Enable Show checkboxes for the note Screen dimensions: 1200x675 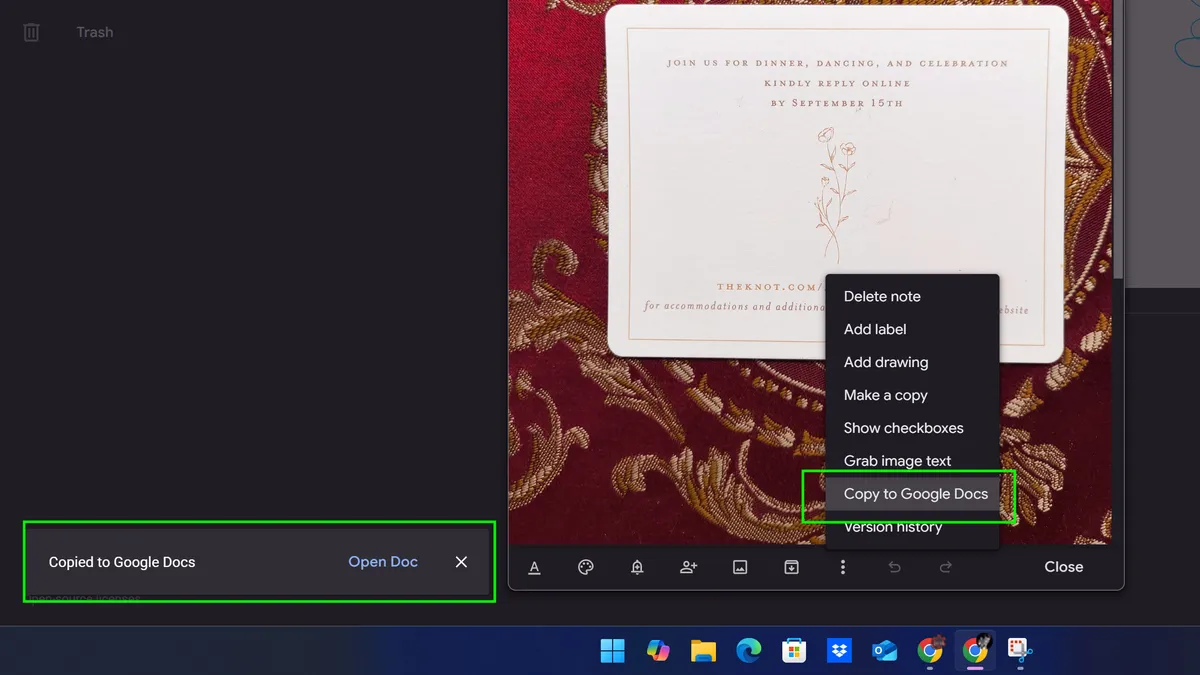pyautogui.click(x=903, y=427)
